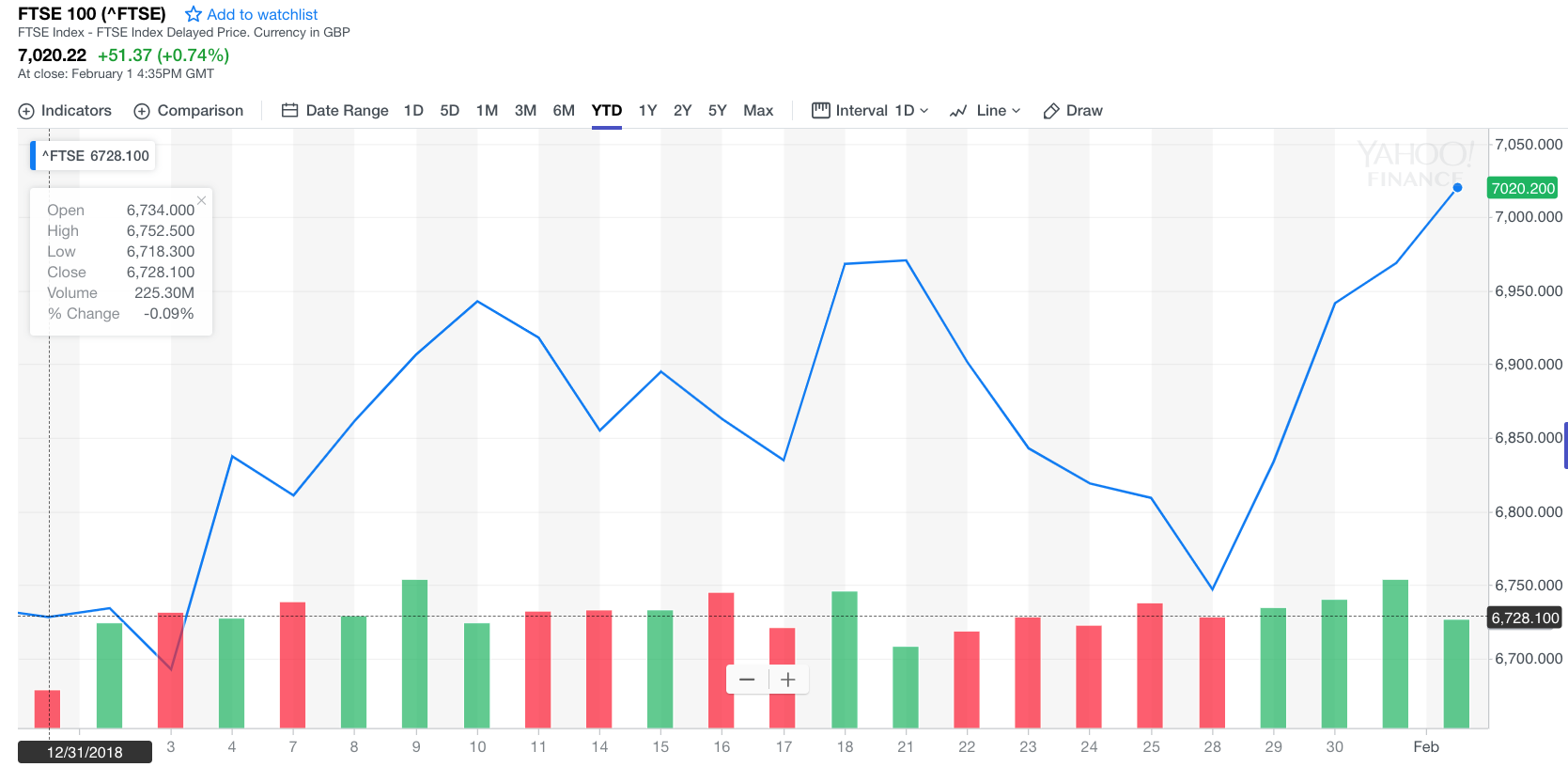
Task: Select the Draw pencil tool
Action: 1051,111
